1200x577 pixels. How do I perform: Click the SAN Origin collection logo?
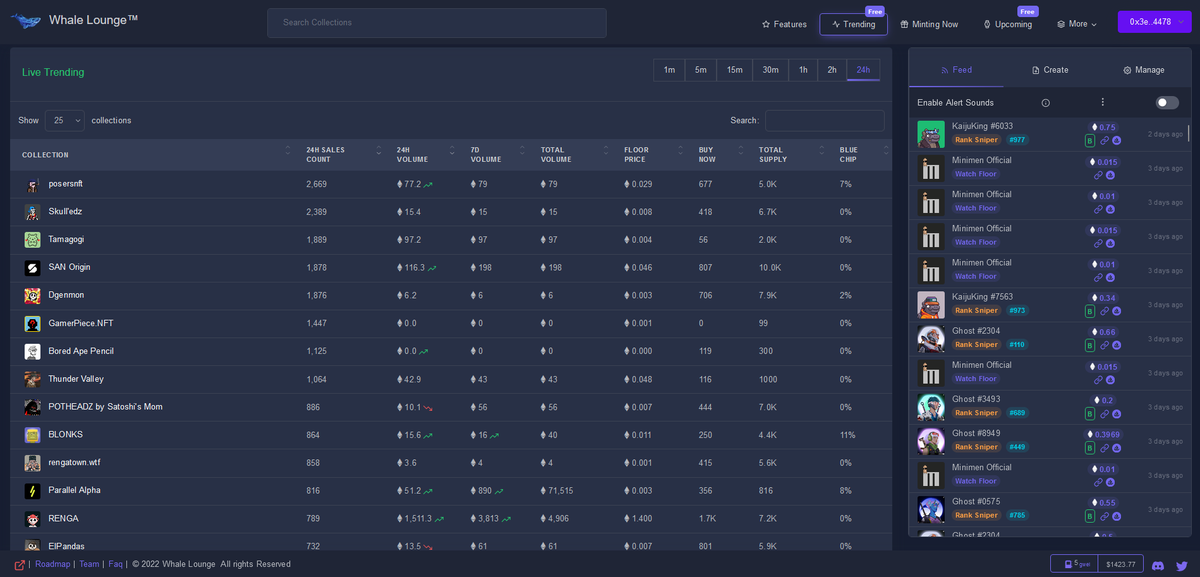32,268
